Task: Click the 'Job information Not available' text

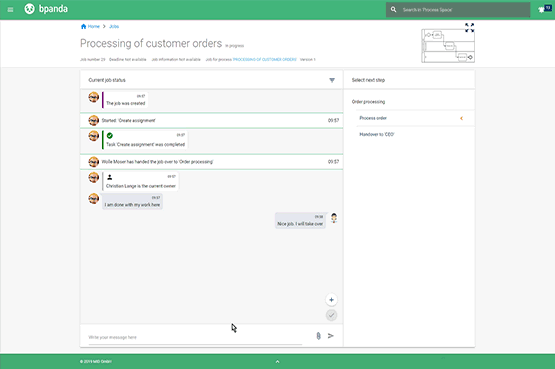Action: click(176, 59)
